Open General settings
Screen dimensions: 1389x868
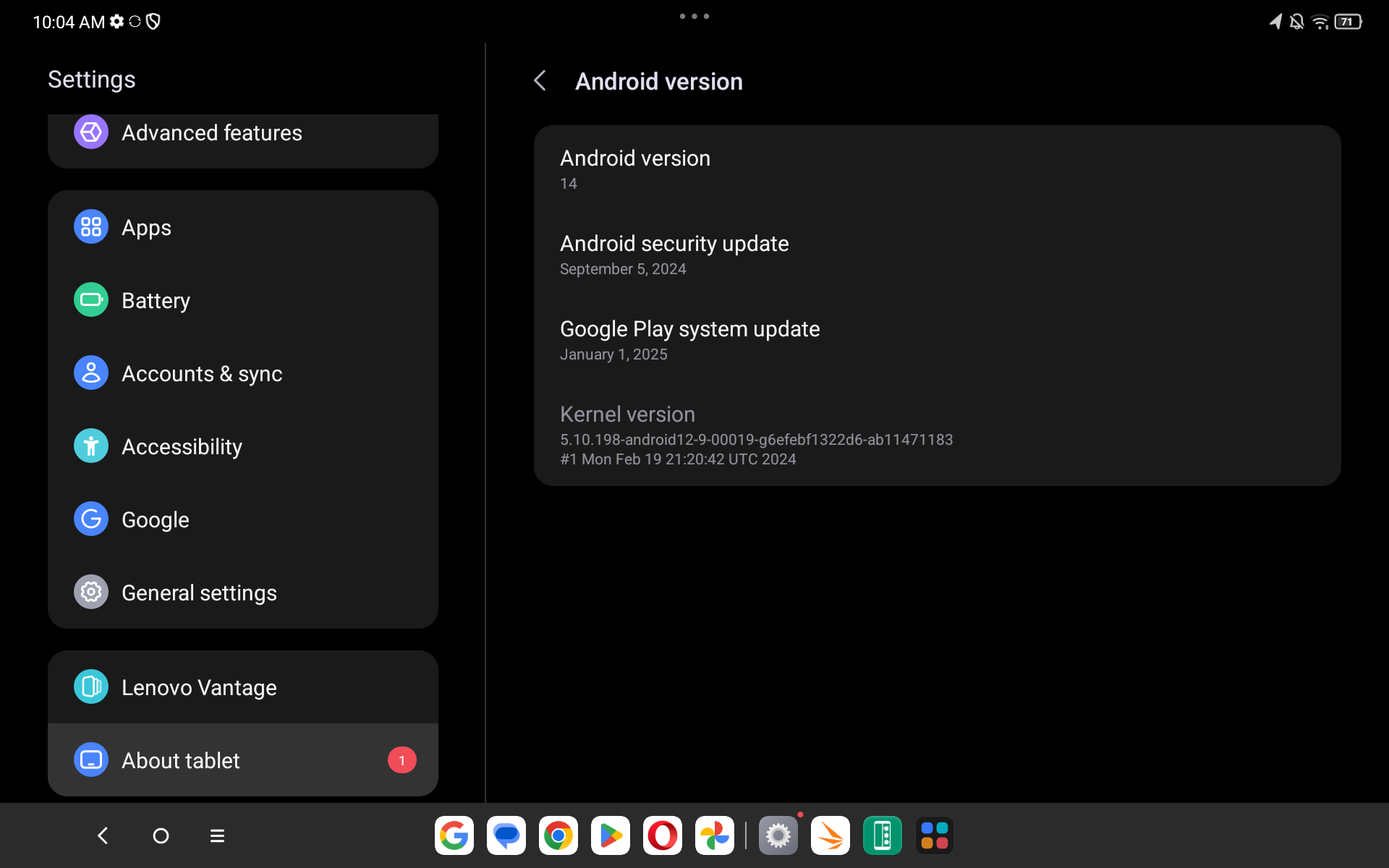pyautogui.click(x=243, y=592)
